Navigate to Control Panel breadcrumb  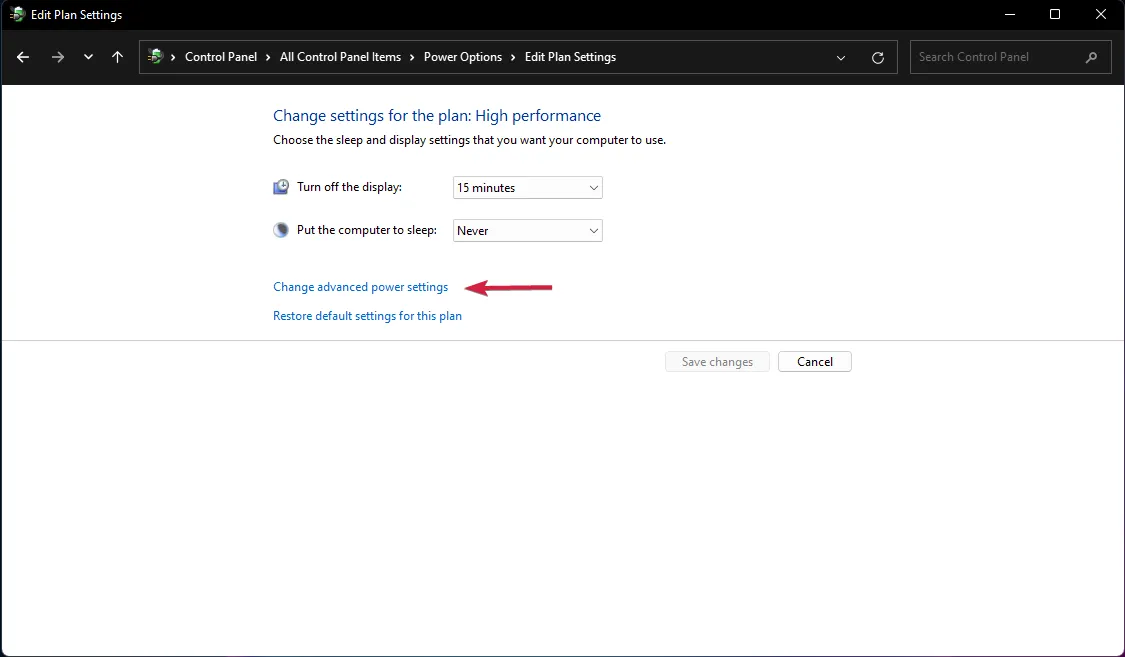(221, 57)
